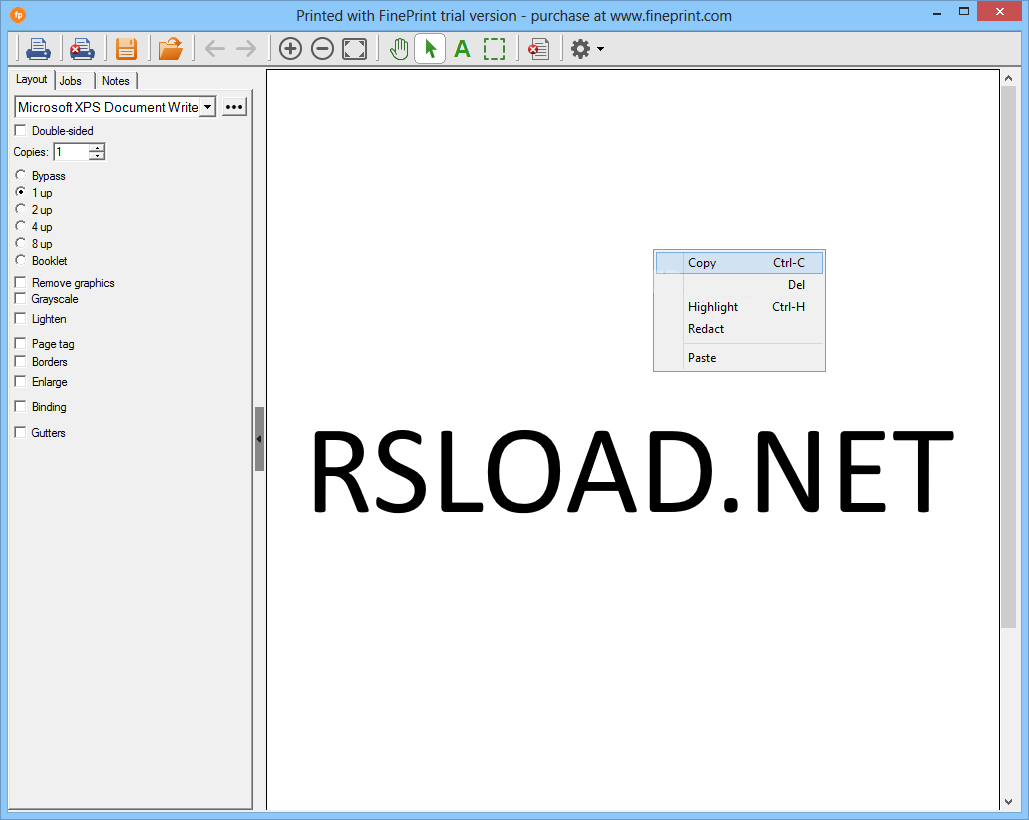
Task: Enable the Borders checkbox
Action: pos(20,361)
